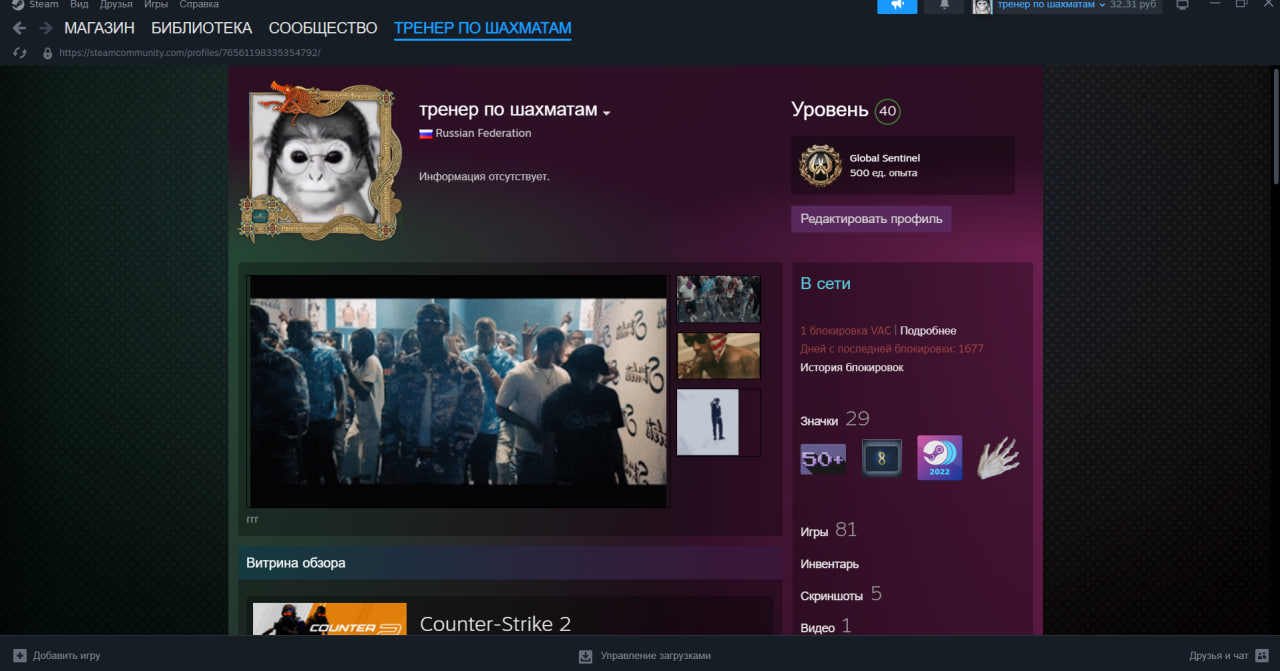
Task: Go back with the back arrow
Action: coord(19,28)
